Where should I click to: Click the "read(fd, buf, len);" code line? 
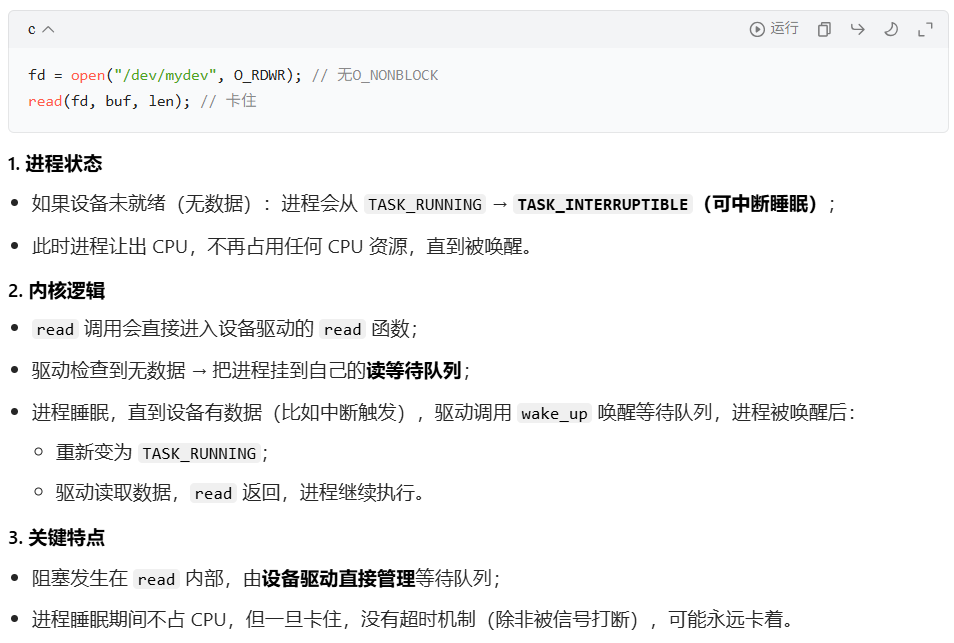(109, 101)
